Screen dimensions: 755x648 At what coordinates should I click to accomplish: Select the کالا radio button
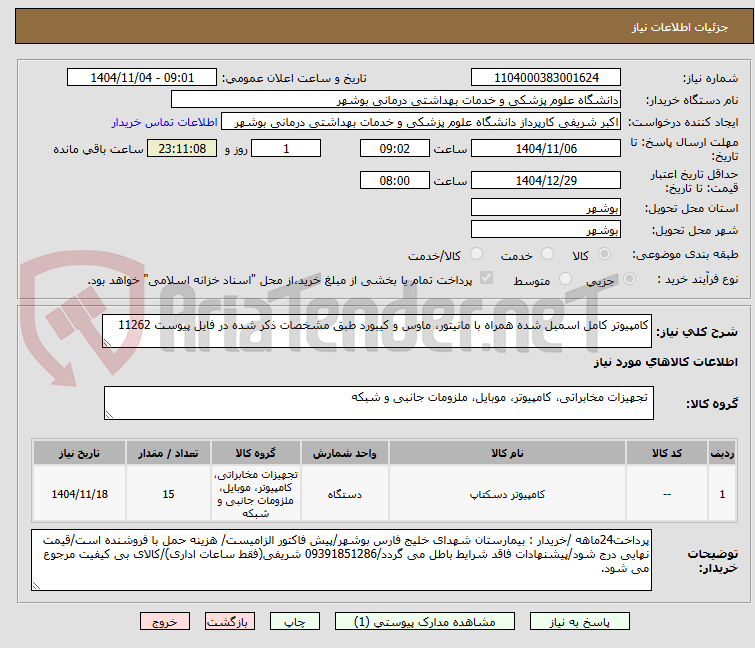click(x=604, y=254)
